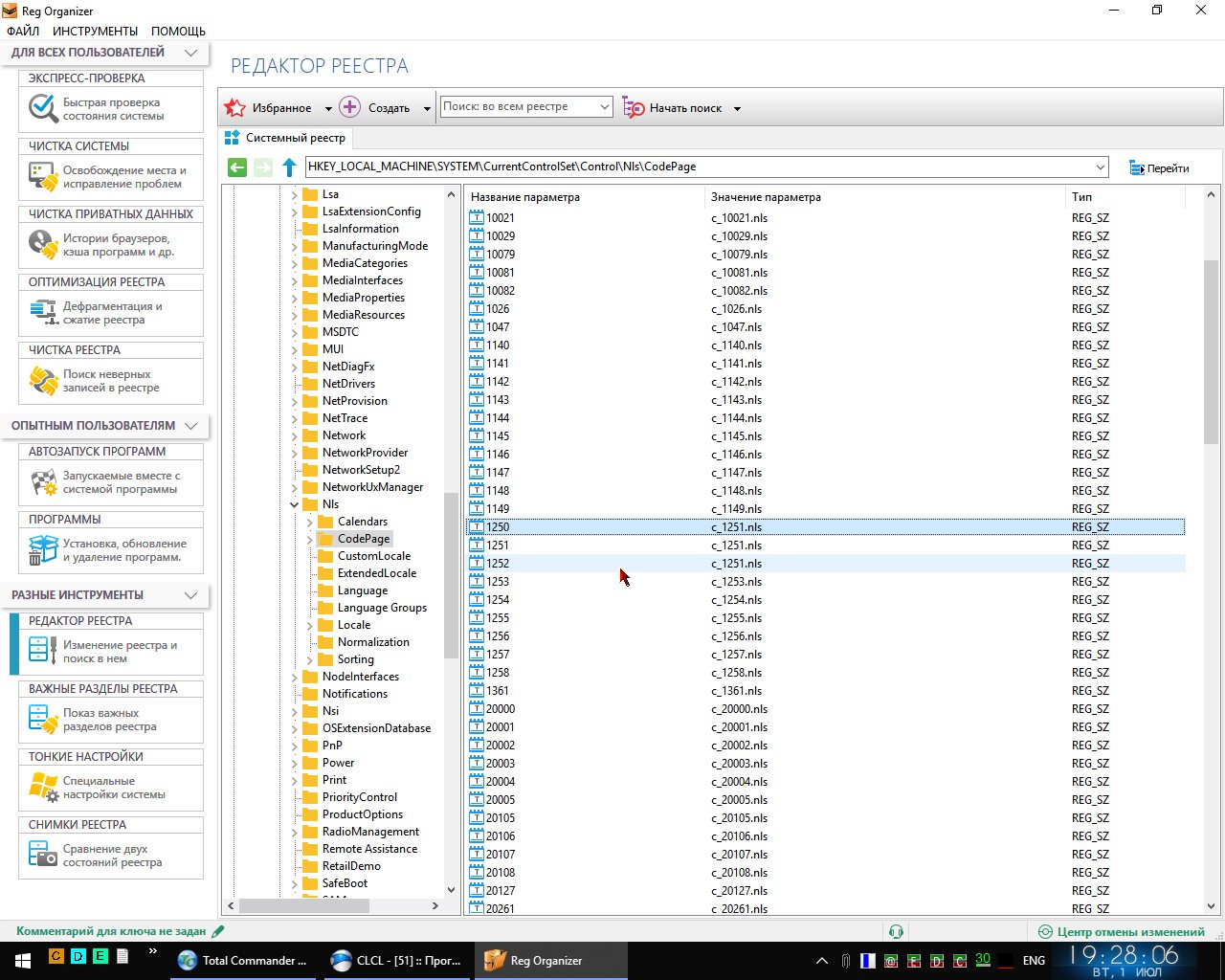1225x980 pixels.
Task: Click the Favorites star icon
Action: pos(234,108)
